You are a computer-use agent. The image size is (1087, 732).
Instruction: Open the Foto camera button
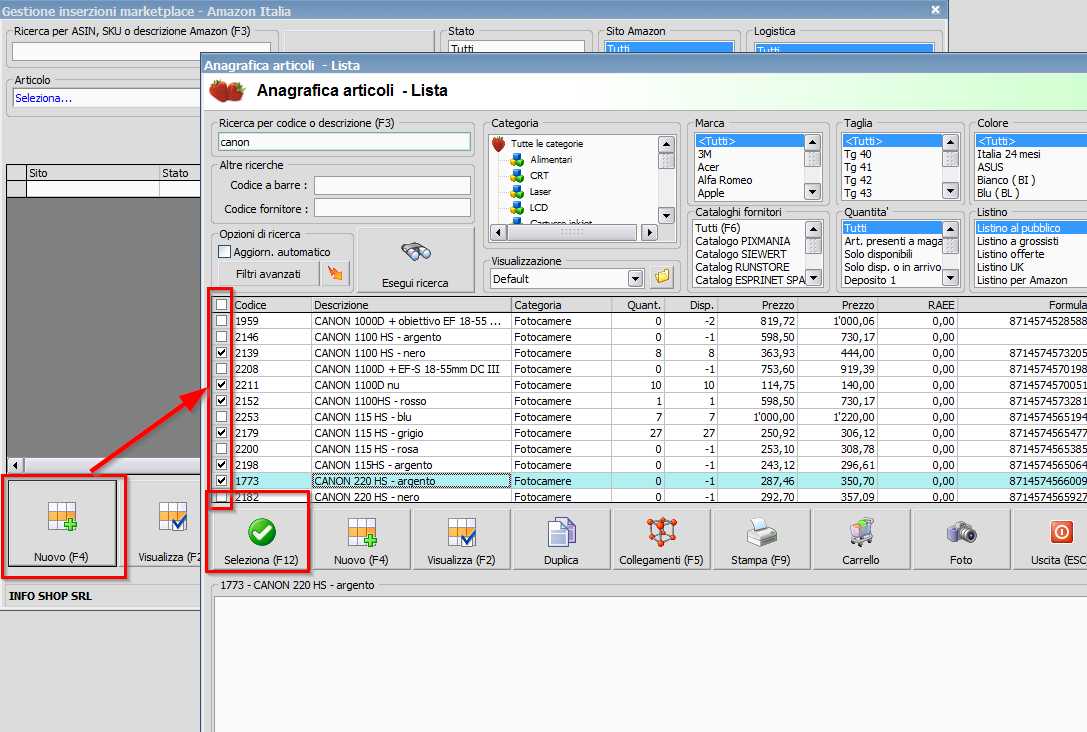click(x=961, y=540)
